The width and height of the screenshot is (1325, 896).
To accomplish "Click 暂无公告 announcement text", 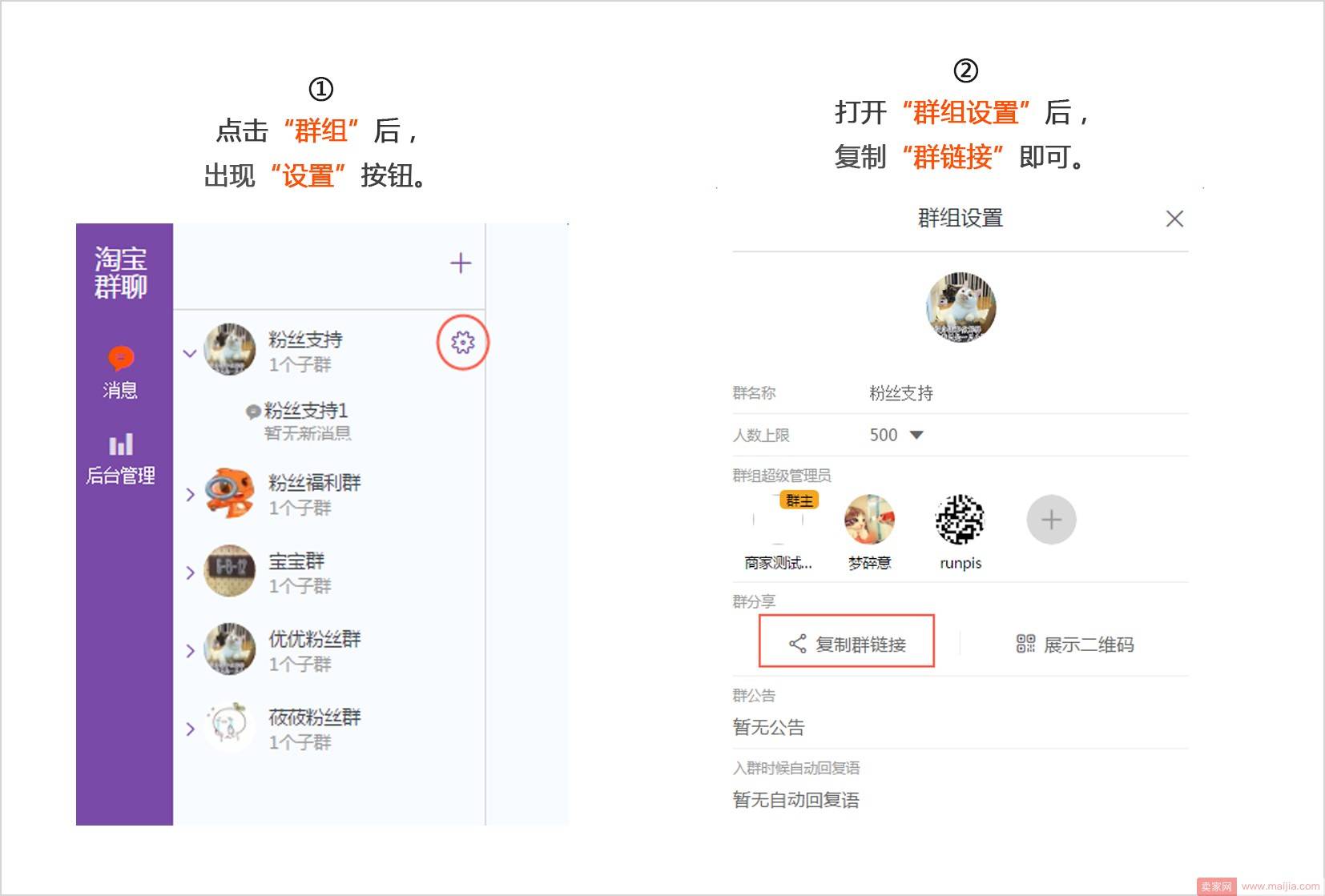I will (x=768, y=727).
